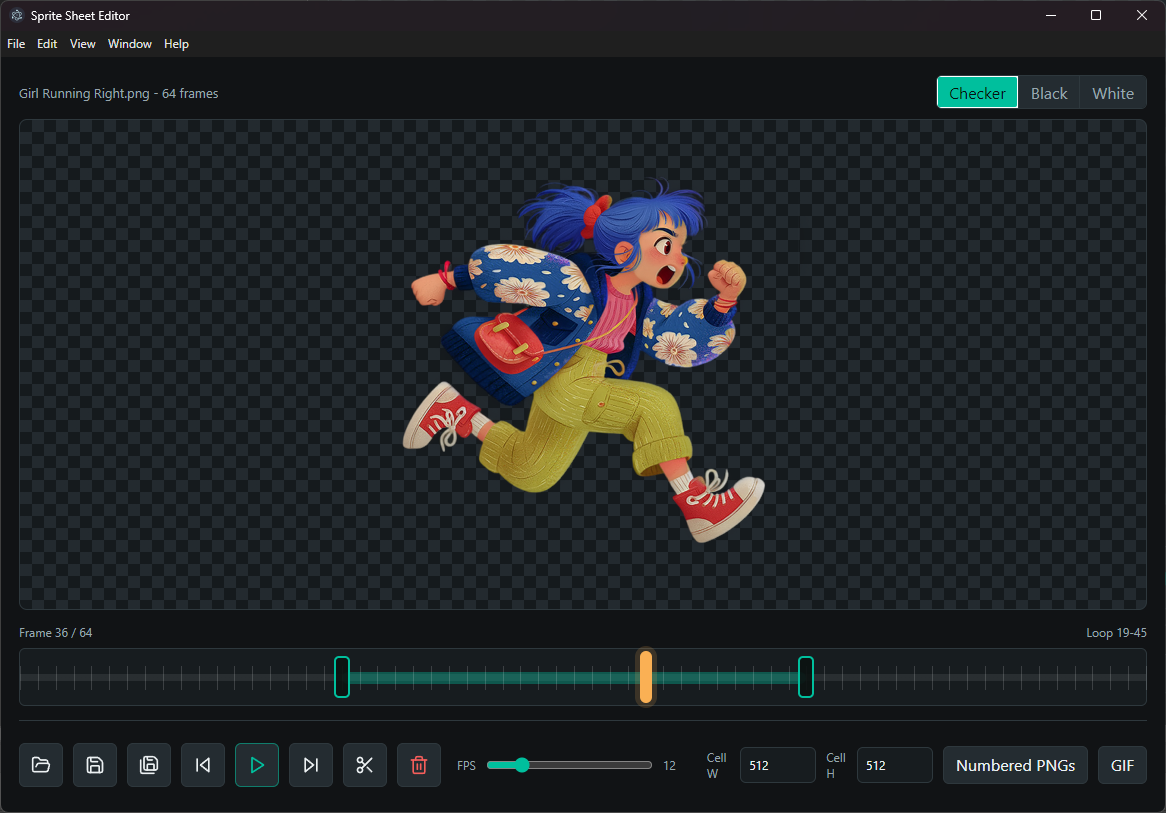Viewport: 1166px width, 813px height.
Task: Open a sprite sheet with folder icon
Action: tap(41, 765)
